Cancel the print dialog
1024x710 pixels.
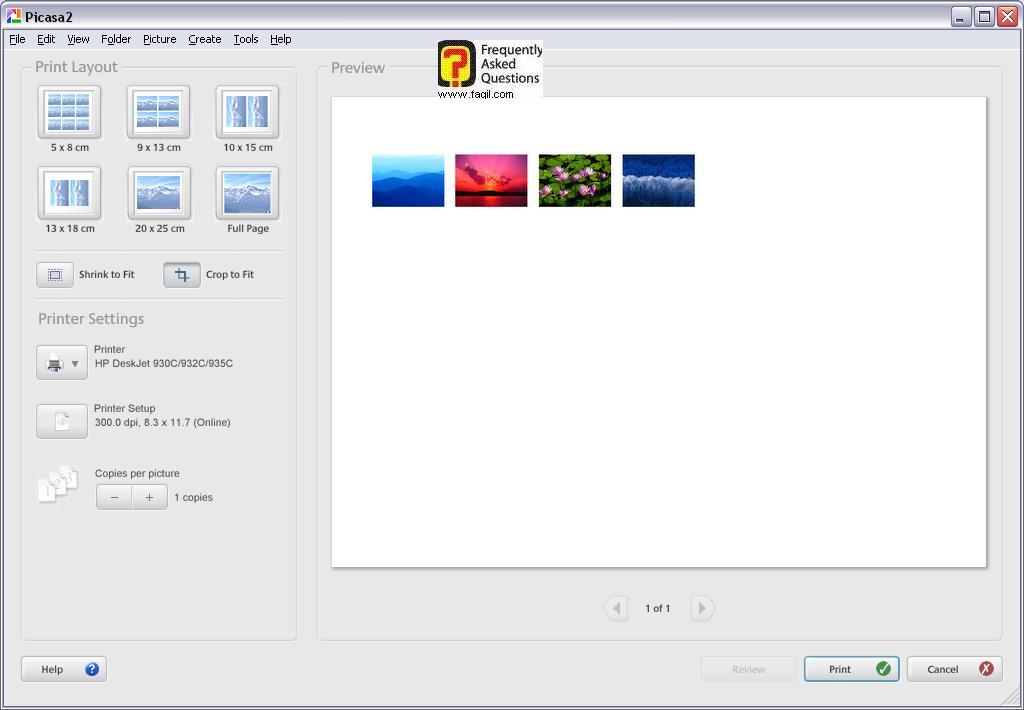coord(954,669)
